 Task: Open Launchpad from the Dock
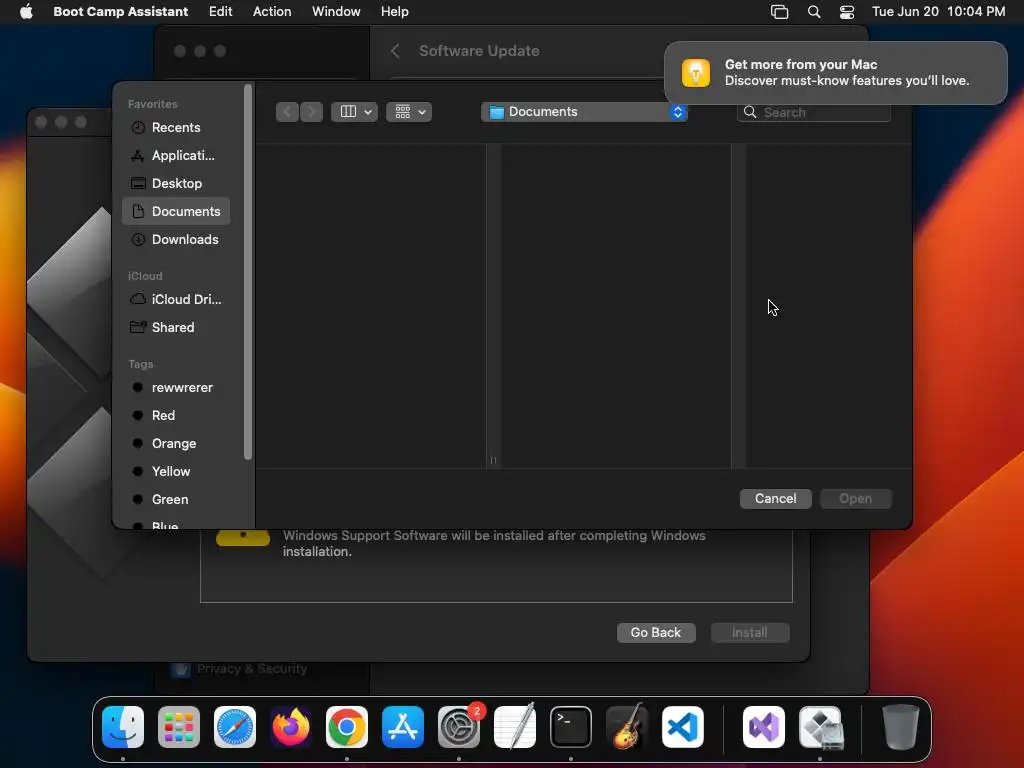tap(179, 727)
